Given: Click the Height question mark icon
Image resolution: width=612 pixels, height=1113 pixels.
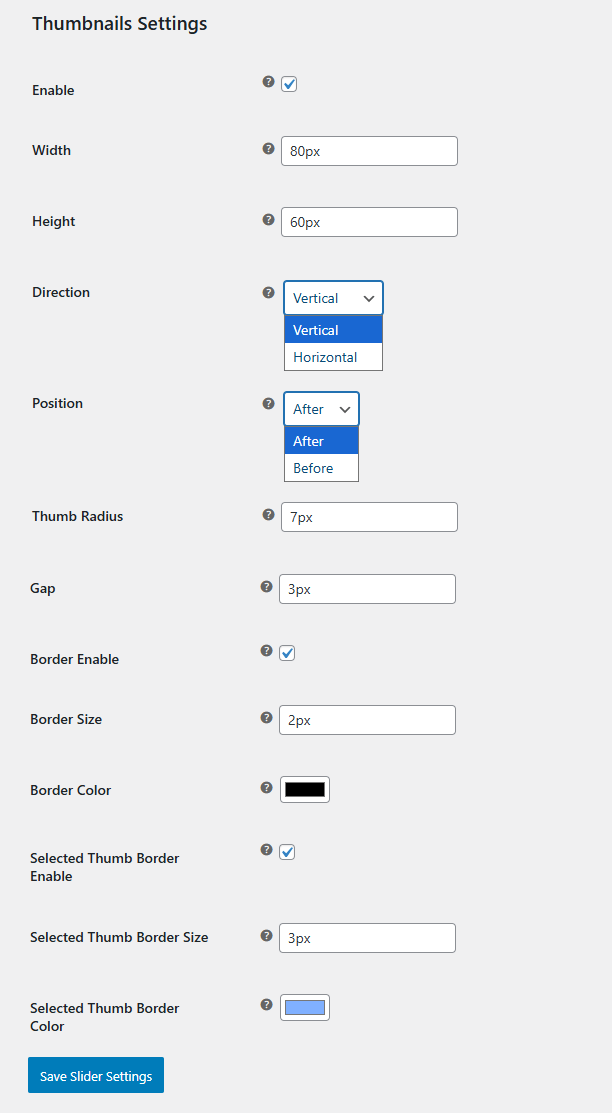Looking at the screenshot, I should [x=268, y=219].
